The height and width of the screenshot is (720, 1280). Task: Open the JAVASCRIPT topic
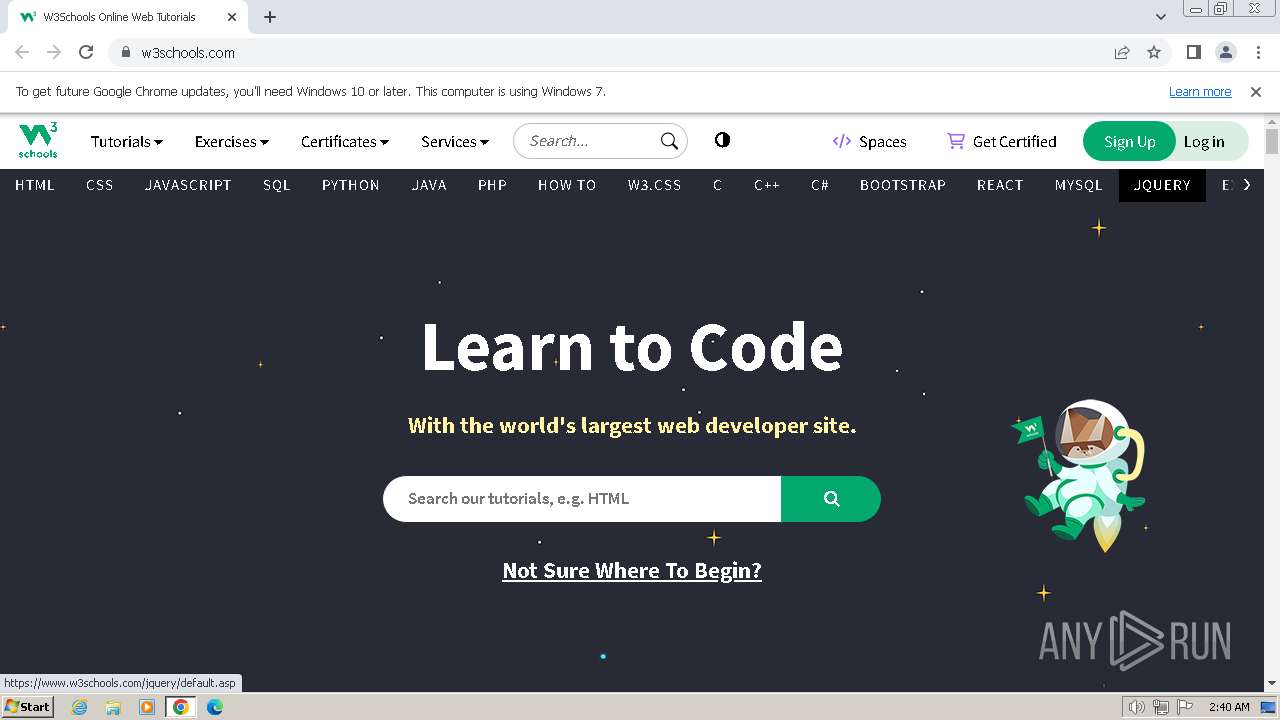tap(188, 185)
